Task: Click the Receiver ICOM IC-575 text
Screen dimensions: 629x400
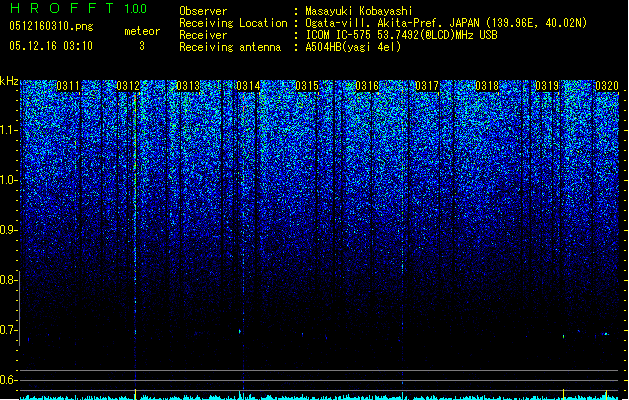Action: pos(401,35)
